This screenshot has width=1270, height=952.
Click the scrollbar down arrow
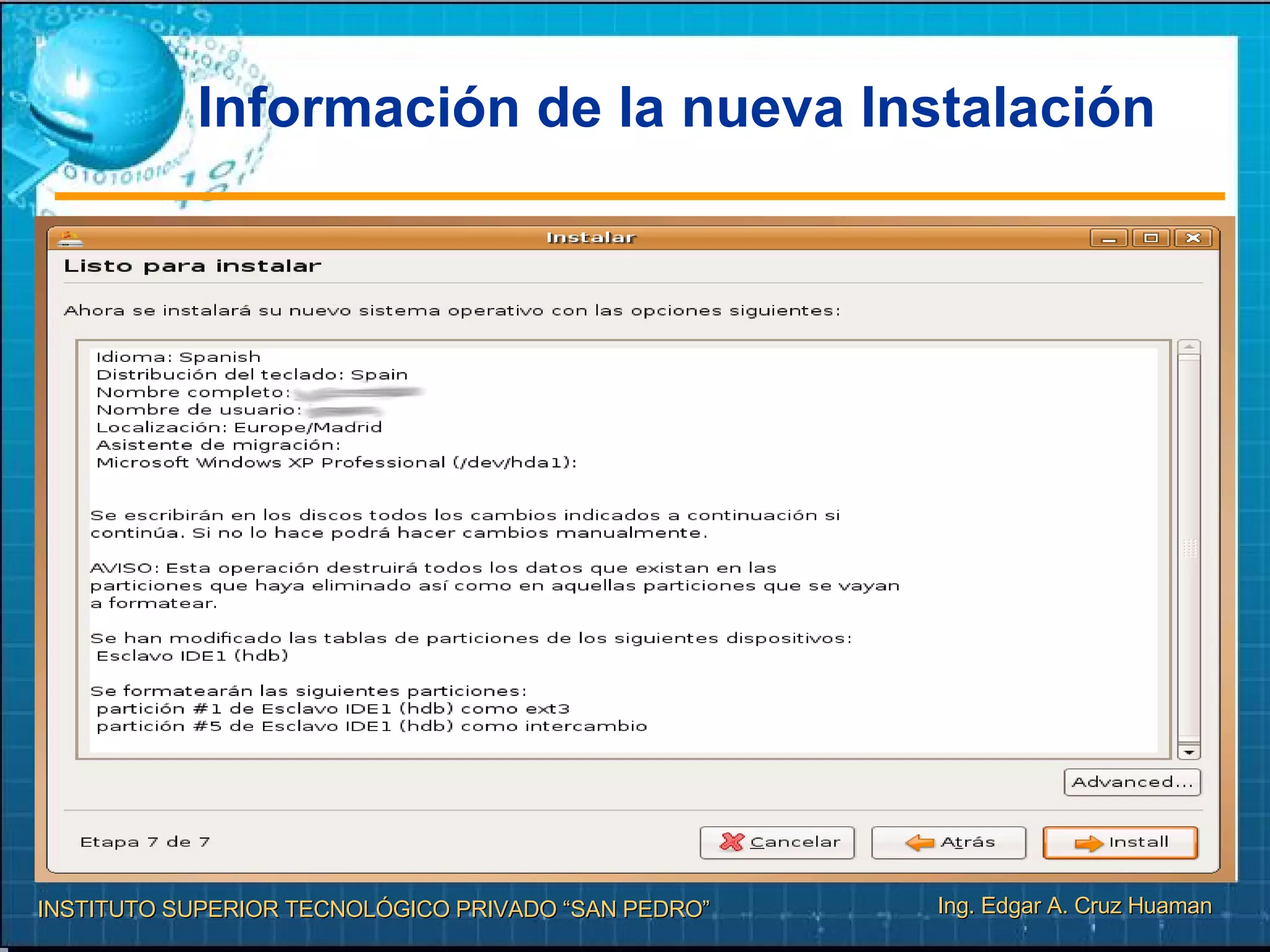click(x=1189, y=752)
